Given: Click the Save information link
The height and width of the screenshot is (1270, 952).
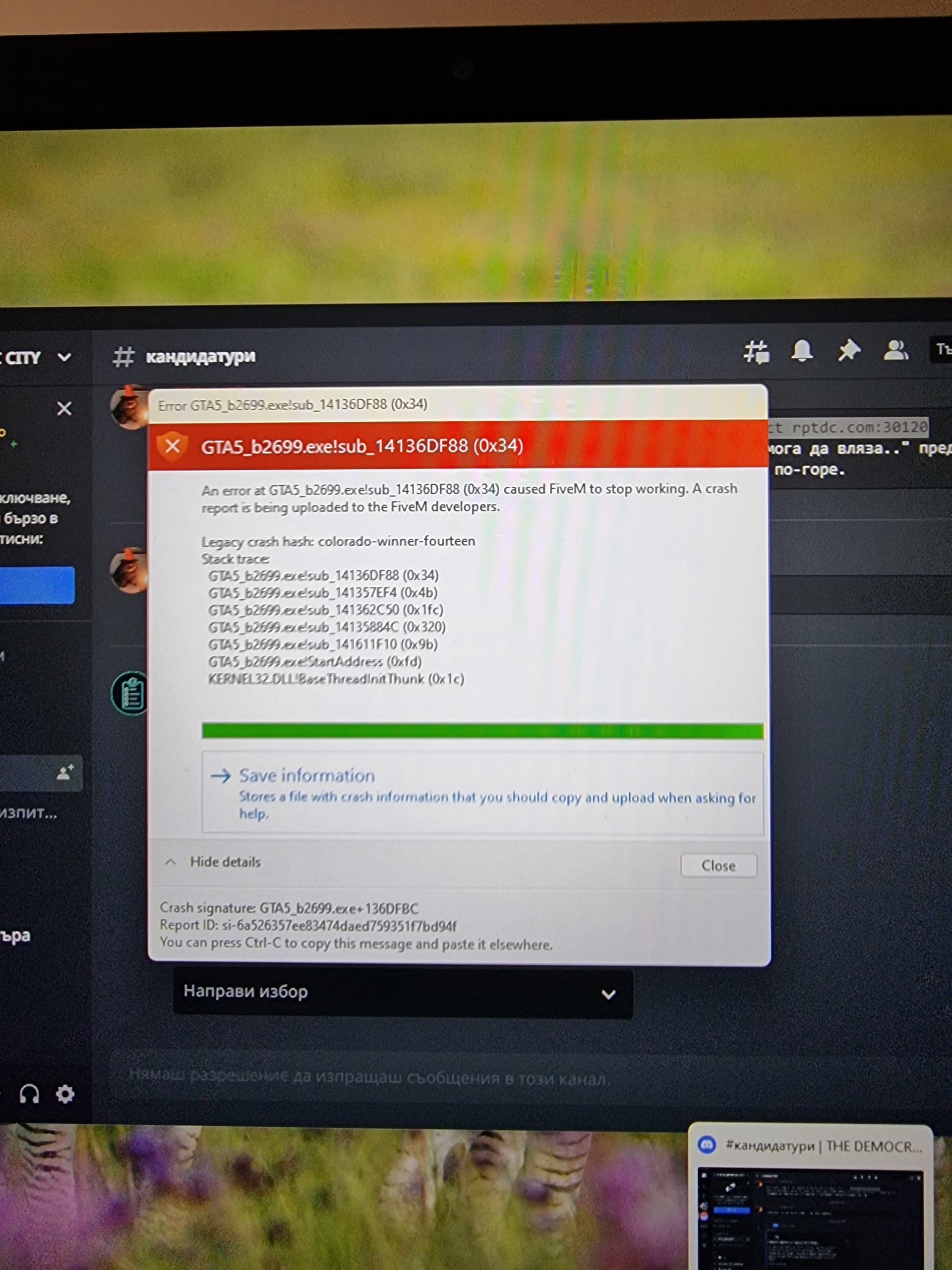Looking at the screenshot, I should [307, 776].
